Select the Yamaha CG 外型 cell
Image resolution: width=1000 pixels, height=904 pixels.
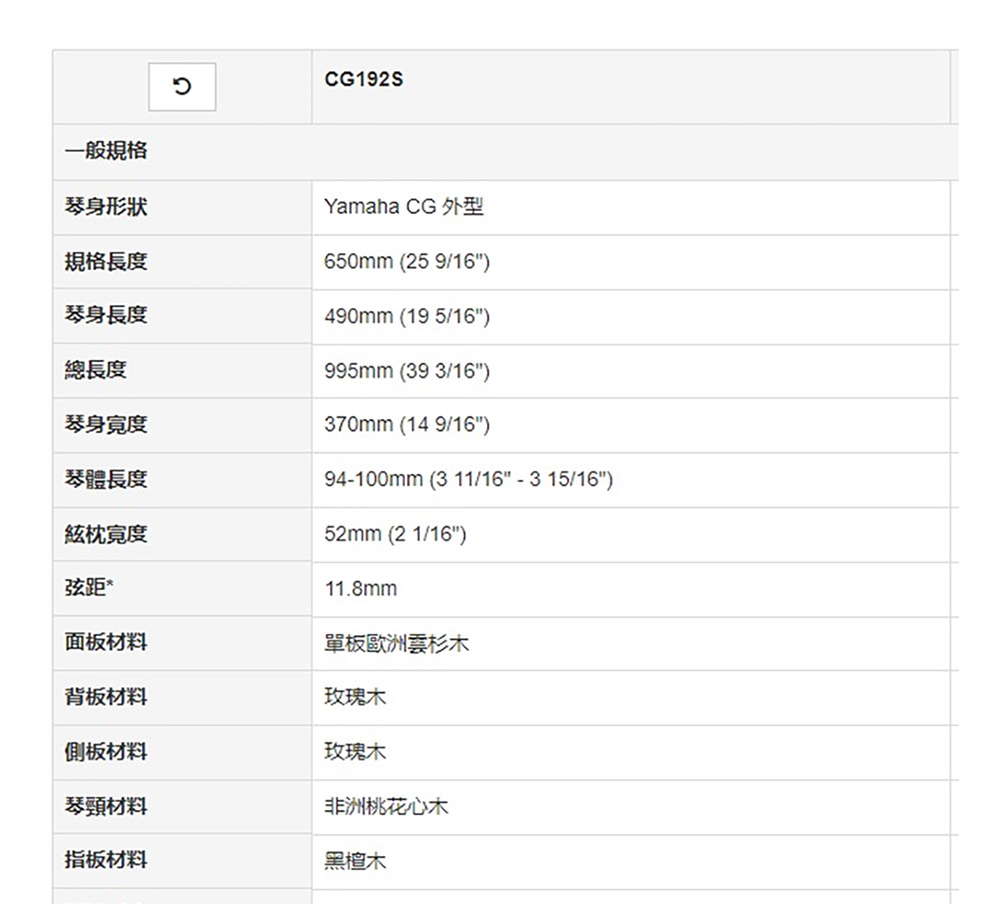[404, 207]
